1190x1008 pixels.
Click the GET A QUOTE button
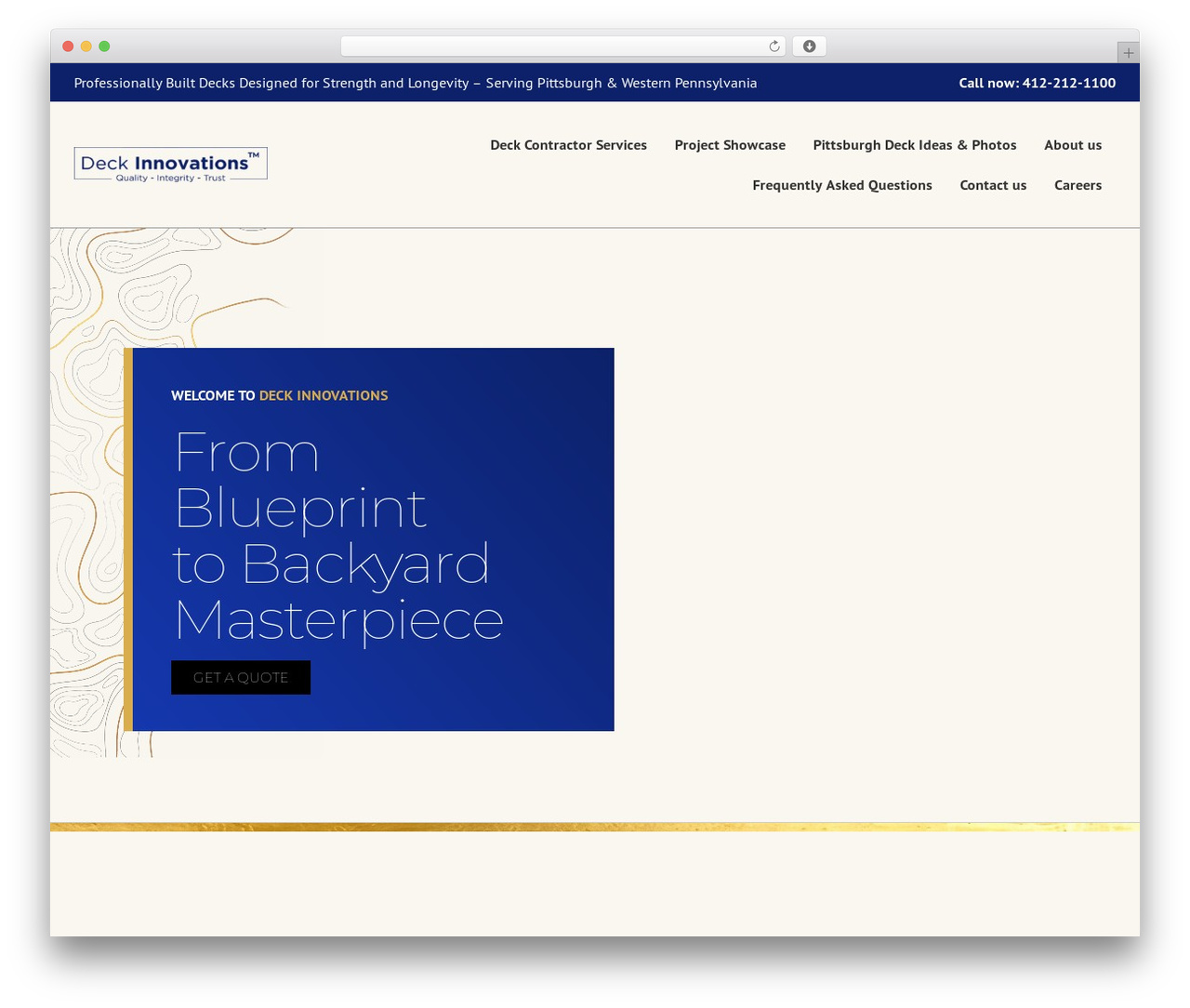[241, 678]
